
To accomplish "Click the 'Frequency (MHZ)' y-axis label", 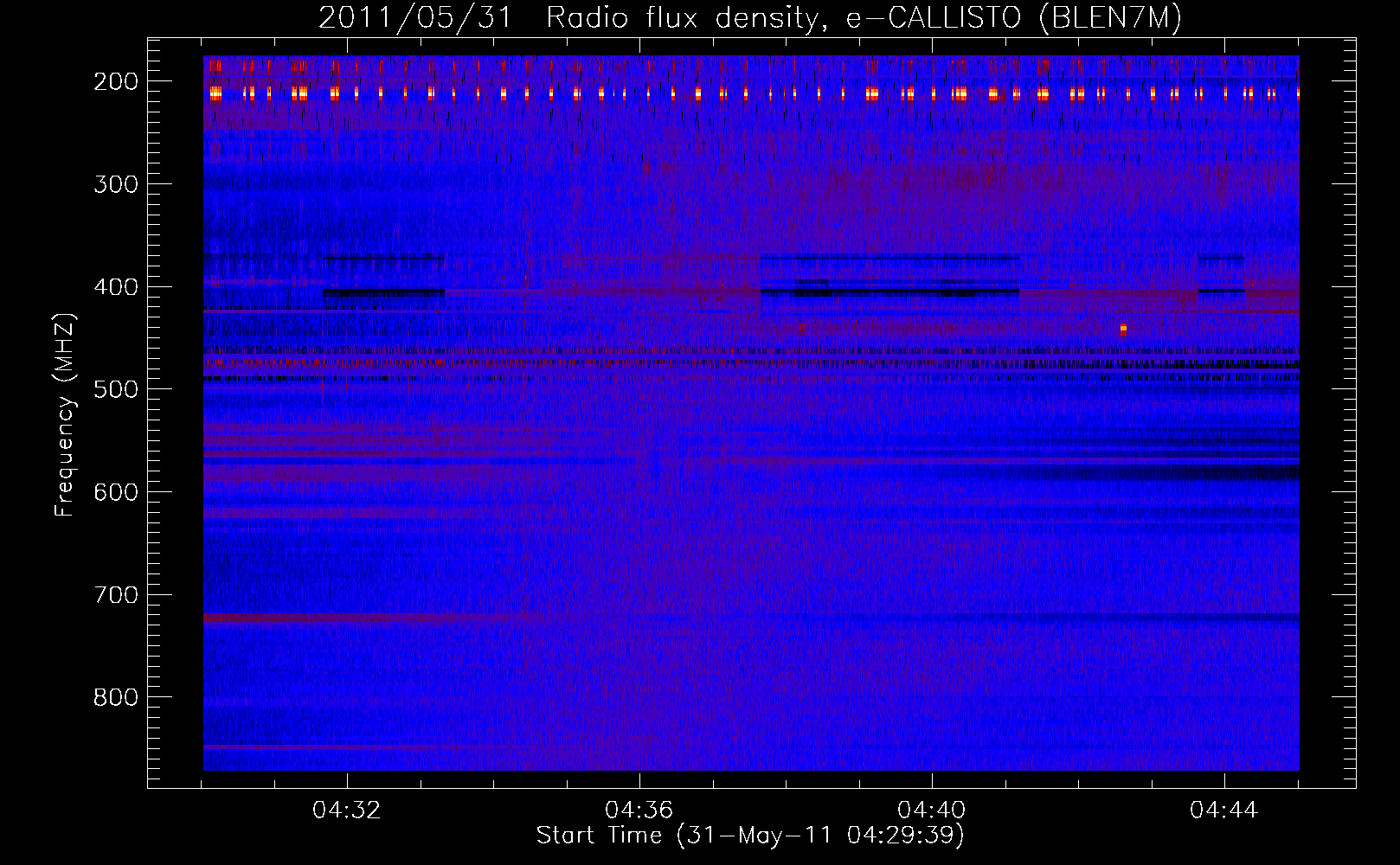I will 64,415.
